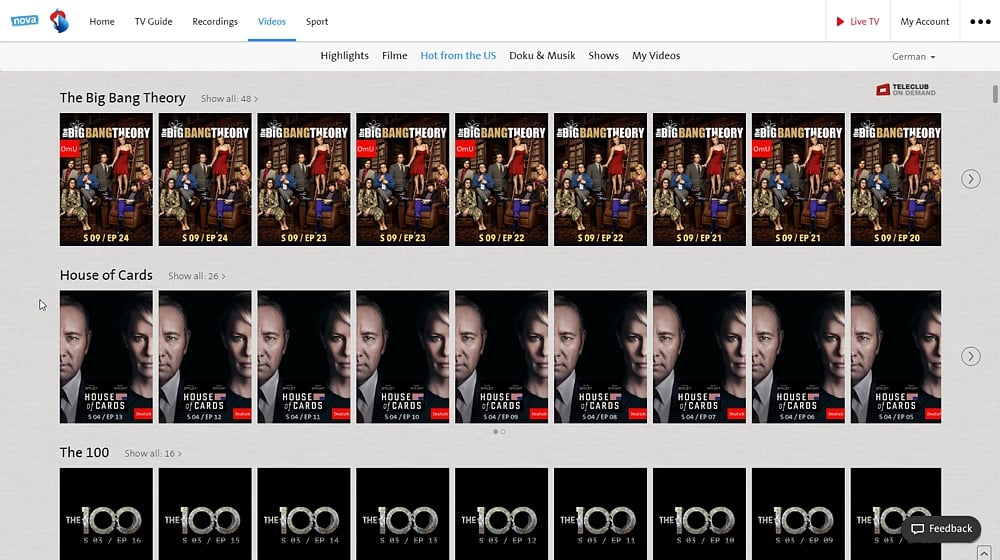Open My Account
Screen dimensions: 1000x560
click(925, 22)
